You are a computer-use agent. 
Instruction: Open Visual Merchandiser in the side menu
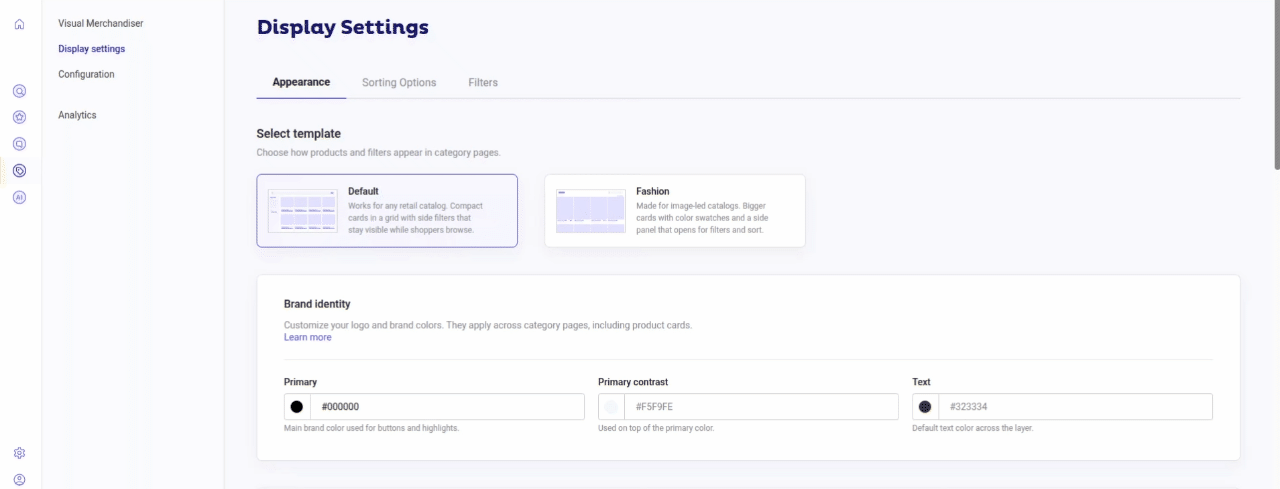coord(101,23)
